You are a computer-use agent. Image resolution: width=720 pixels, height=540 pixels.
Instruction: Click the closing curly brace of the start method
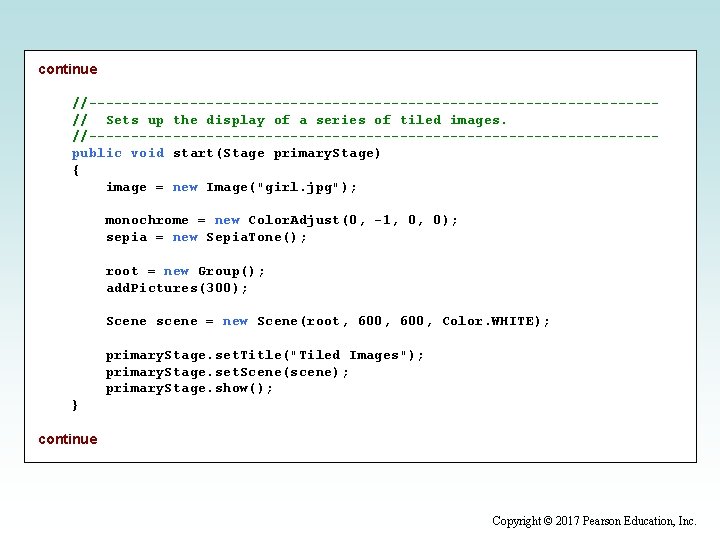click(75, 405)
